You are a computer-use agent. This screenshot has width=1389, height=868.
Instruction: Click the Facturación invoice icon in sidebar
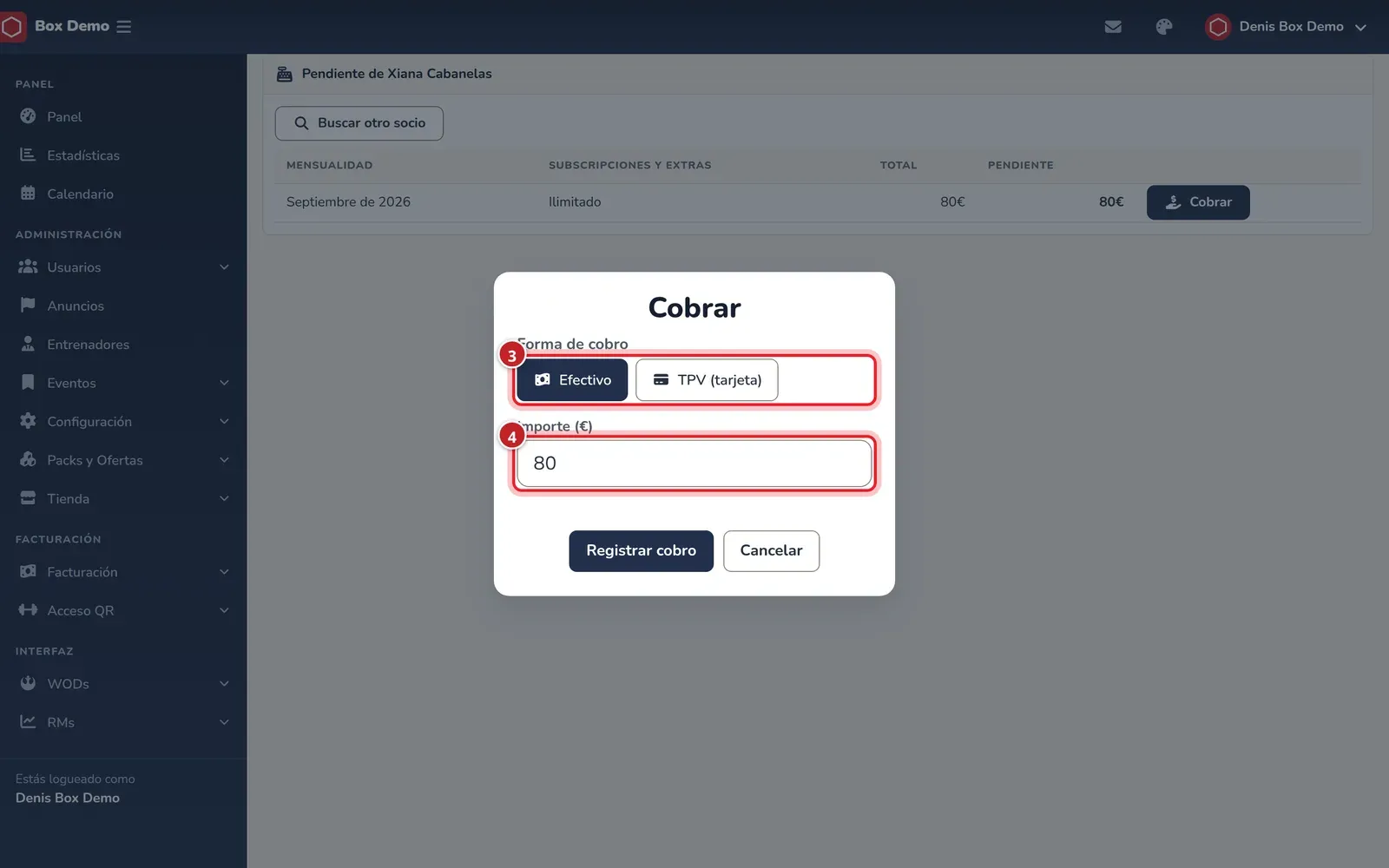[28, 571]
